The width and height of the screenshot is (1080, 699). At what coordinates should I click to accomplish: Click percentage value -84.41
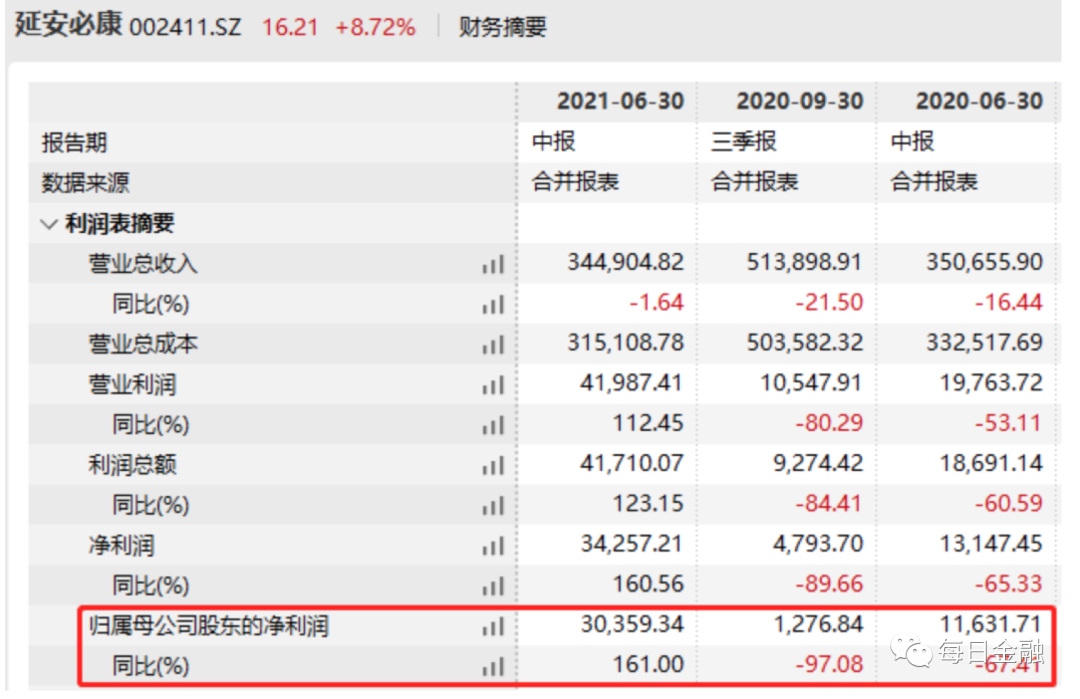(829, 503)
